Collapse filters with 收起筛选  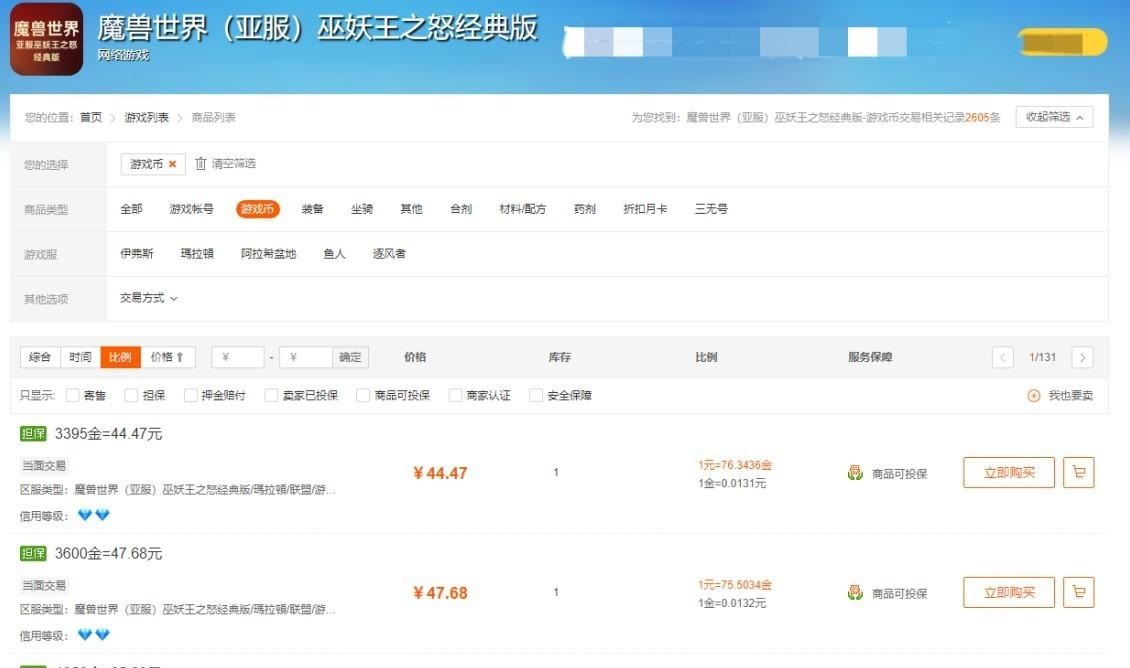click(1054, 117)
